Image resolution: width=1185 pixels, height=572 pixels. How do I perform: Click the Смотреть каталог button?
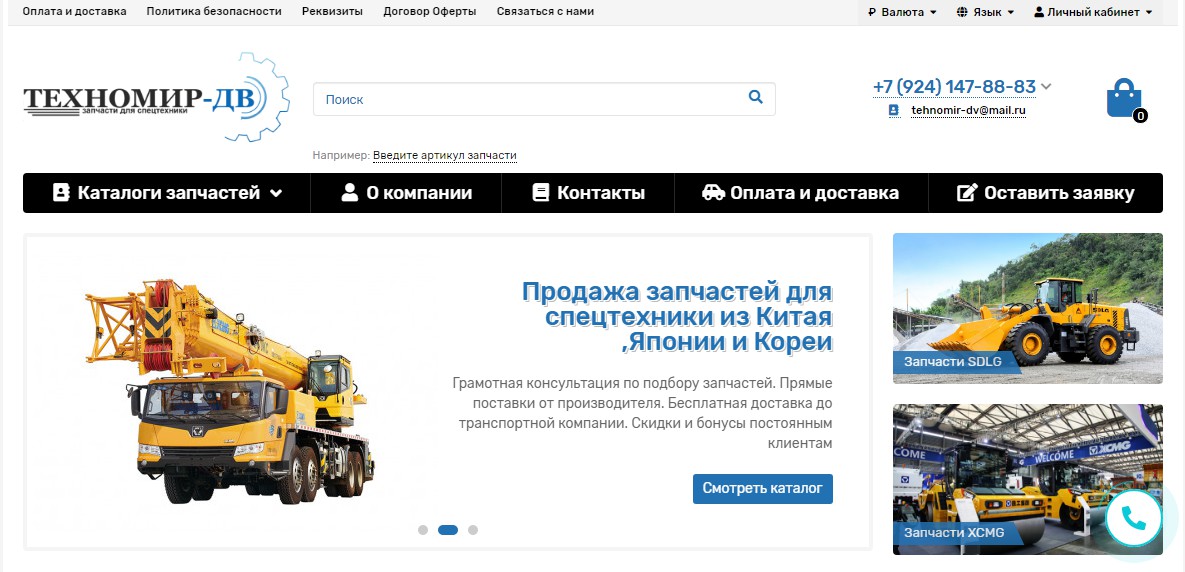(763, 488)
